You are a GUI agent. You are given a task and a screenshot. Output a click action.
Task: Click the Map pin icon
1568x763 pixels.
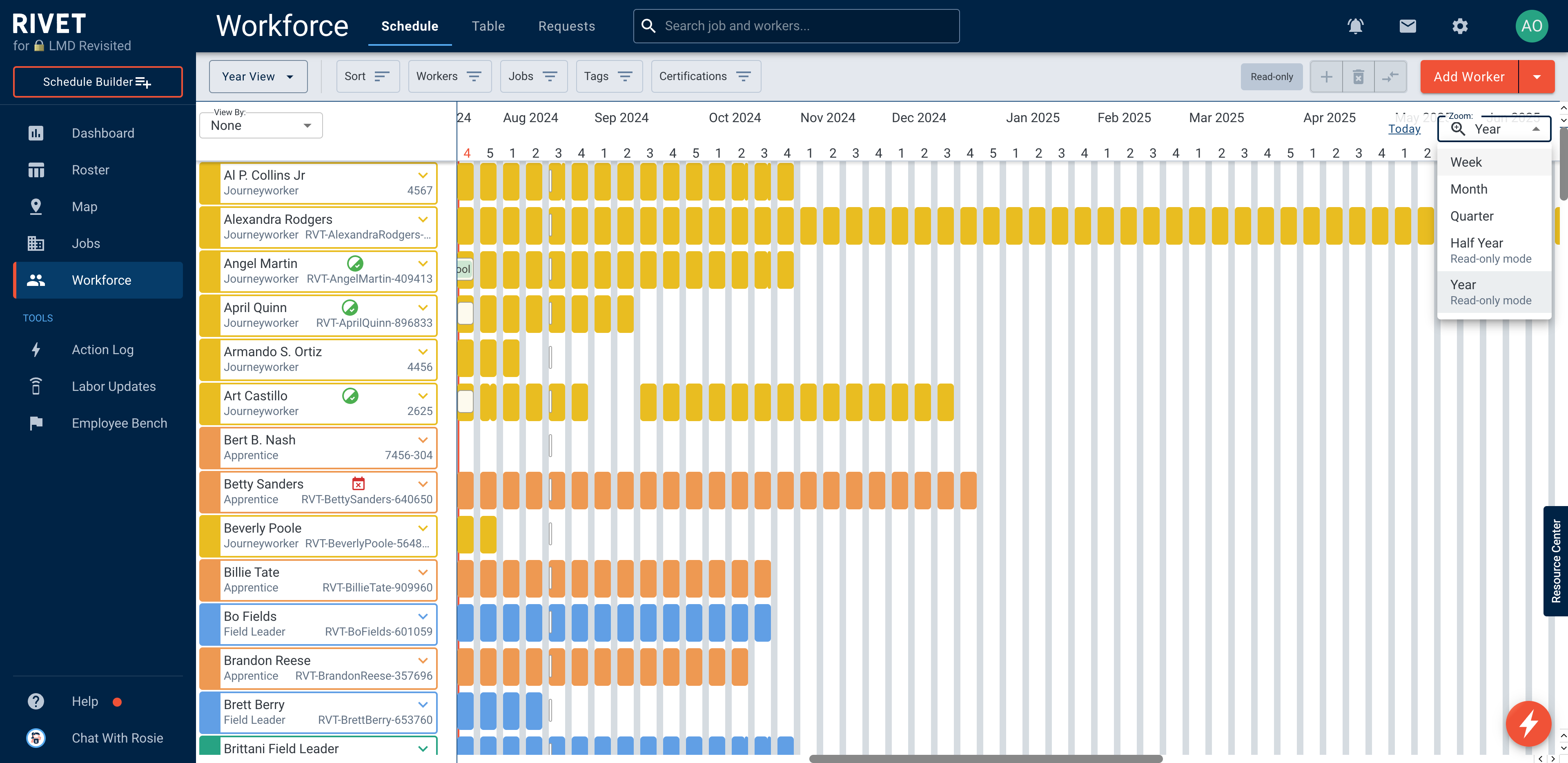(x=36, y=206)
